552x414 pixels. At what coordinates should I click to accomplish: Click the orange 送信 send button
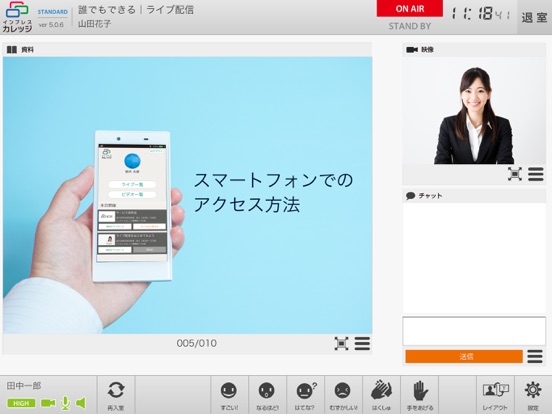464,356
